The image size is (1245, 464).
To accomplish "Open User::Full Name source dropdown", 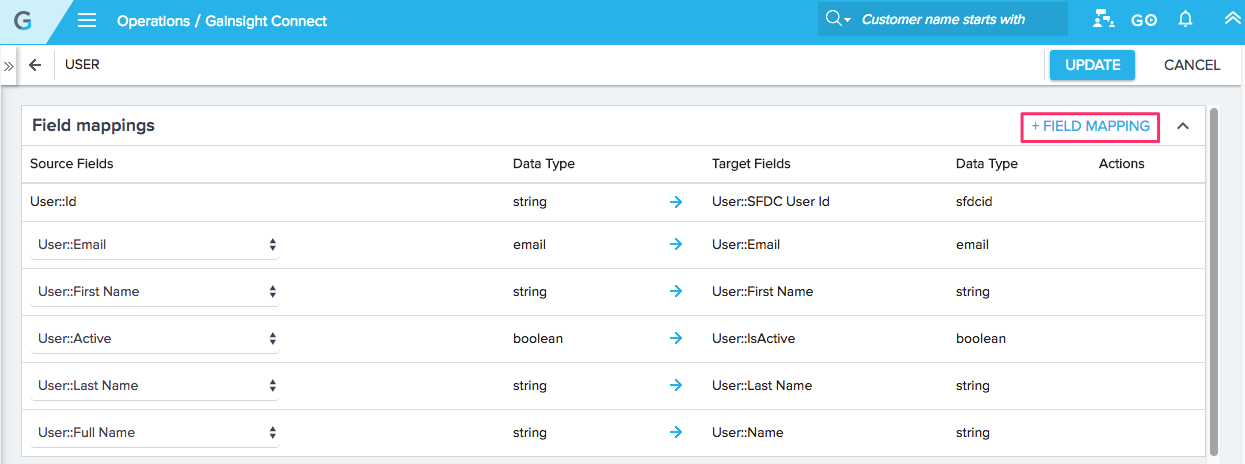I will point(155,432).
